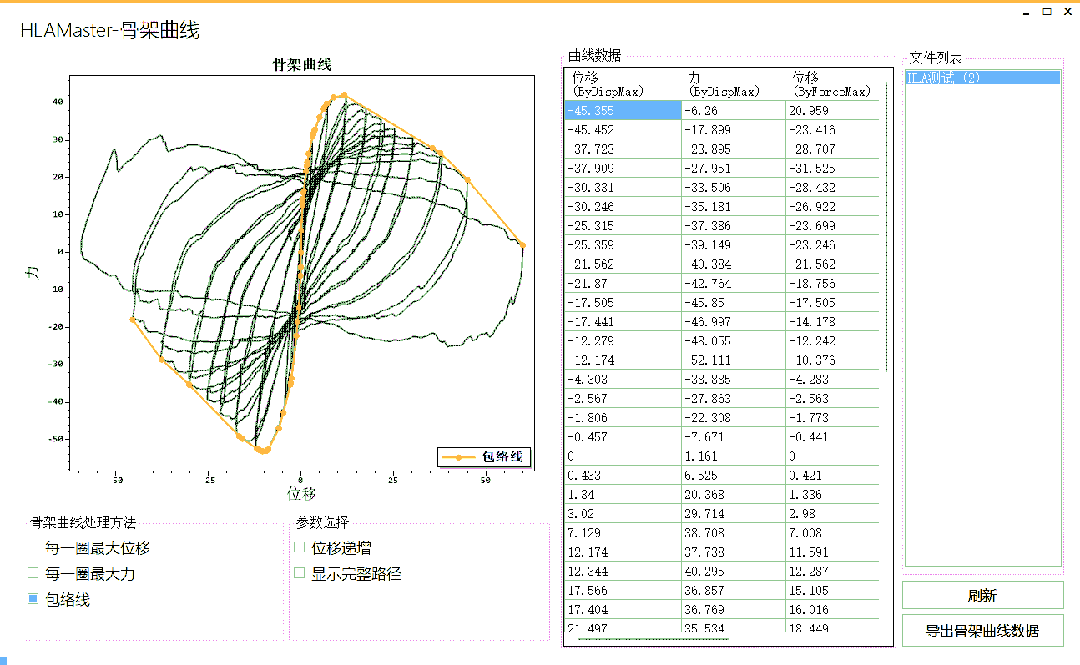The height and width of the screenshot is (665, 1080).
Task: Select the cell -17.441
Action: click(x=623, y=322)
